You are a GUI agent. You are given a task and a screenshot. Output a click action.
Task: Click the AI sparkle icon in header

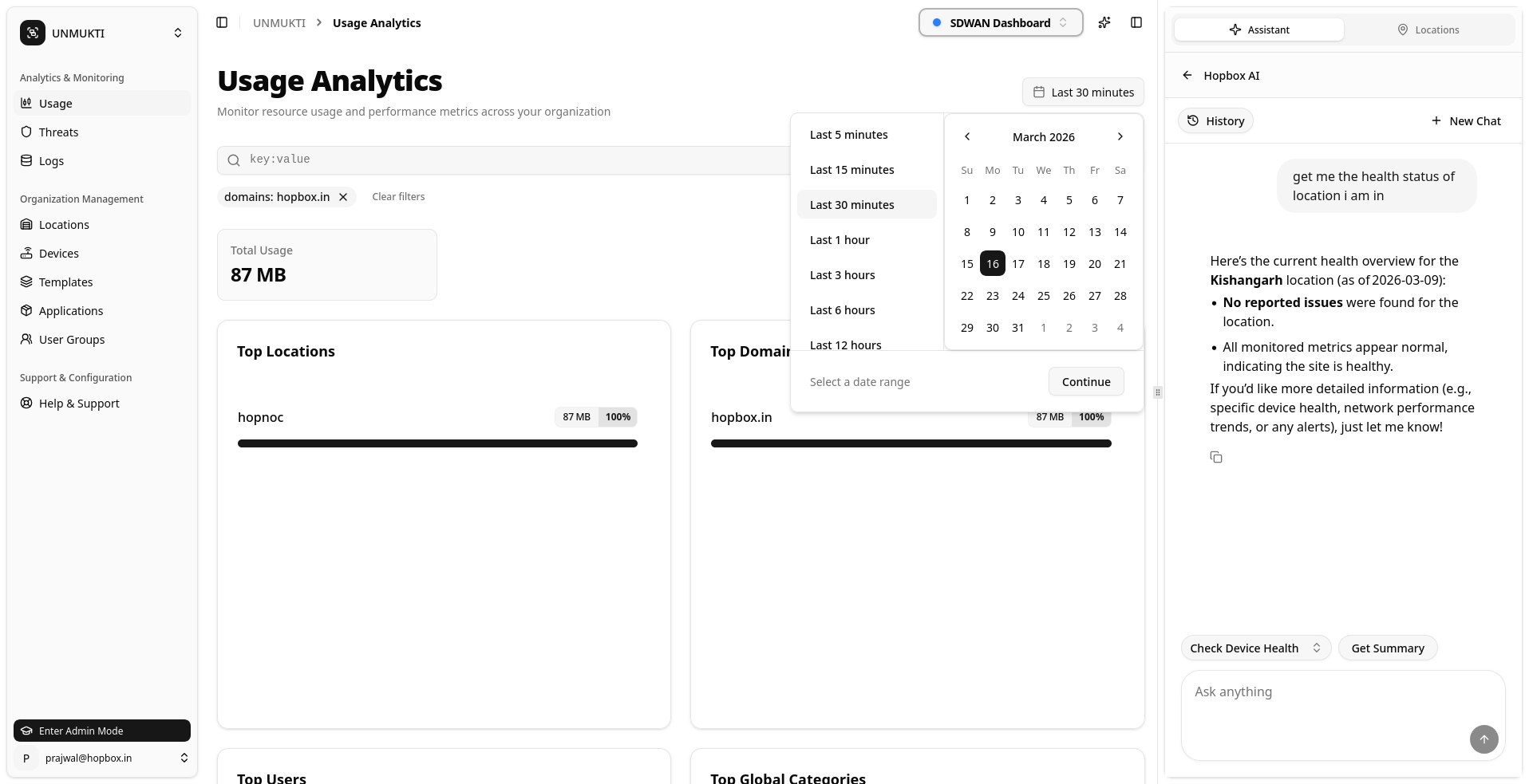[x=1104, y=22]
